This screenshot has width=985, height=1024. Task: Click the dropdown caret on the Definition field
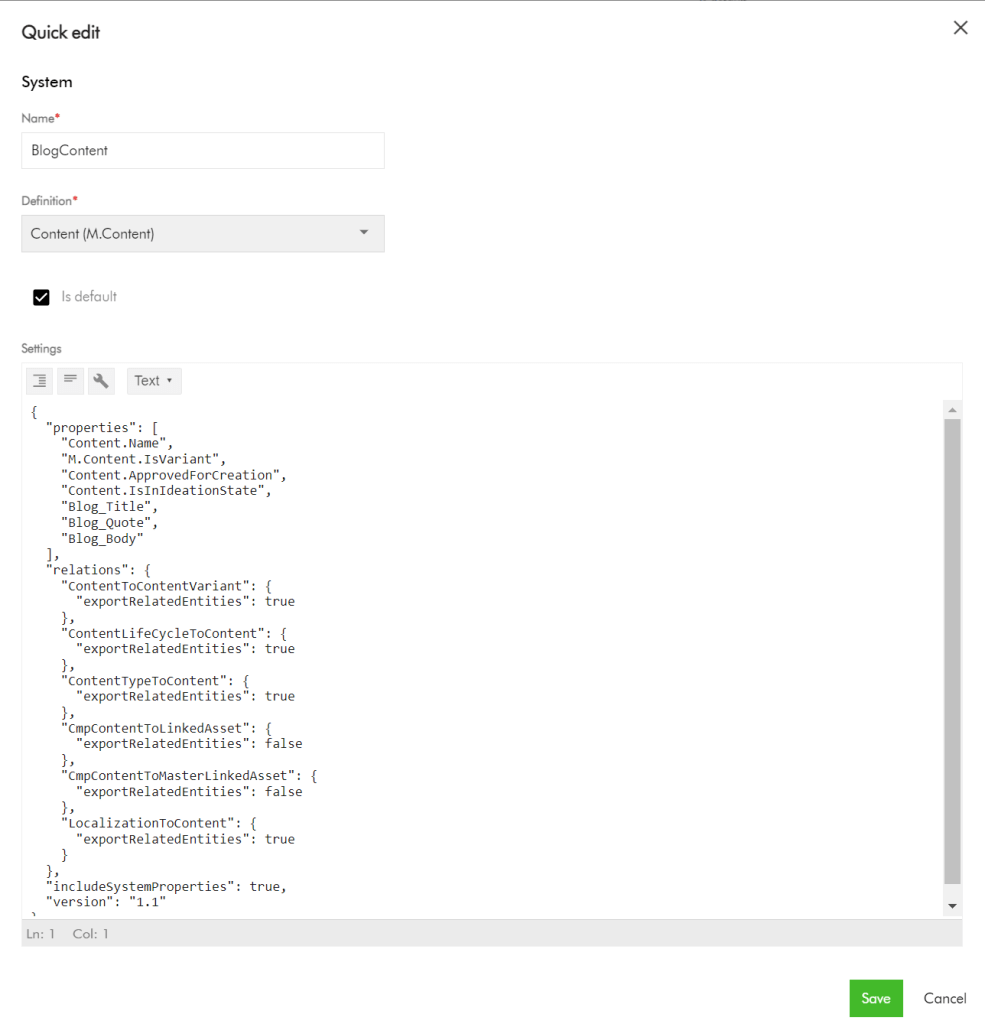364,233
